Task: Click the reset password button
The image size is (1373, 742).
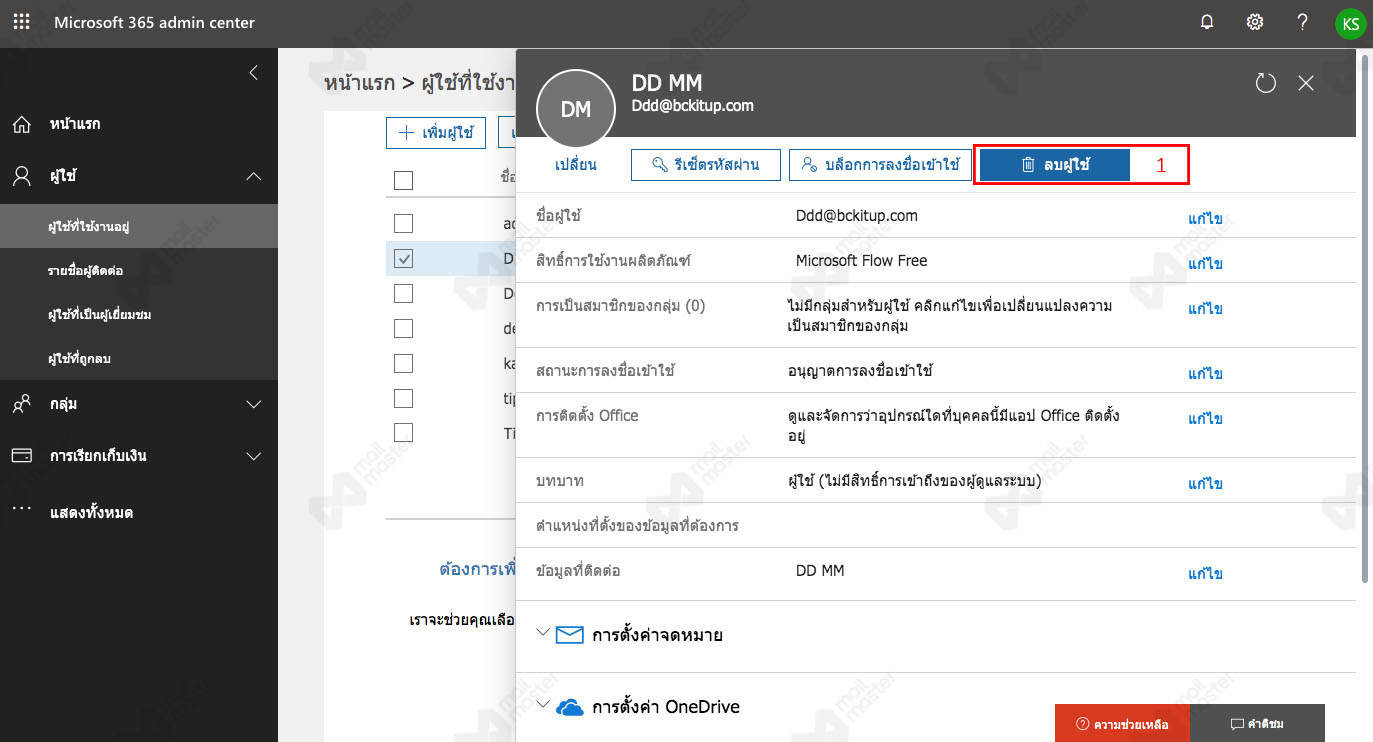Action: click(x=705, y=165)
